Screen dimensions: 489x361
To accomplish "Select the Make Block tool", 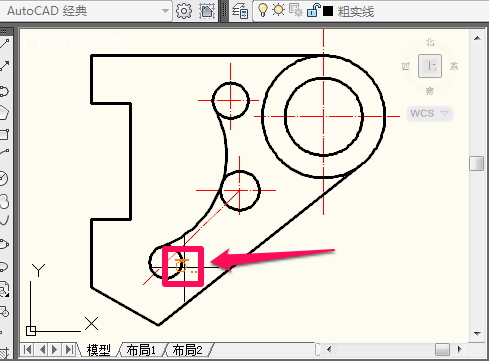I will tap(4, 312).
